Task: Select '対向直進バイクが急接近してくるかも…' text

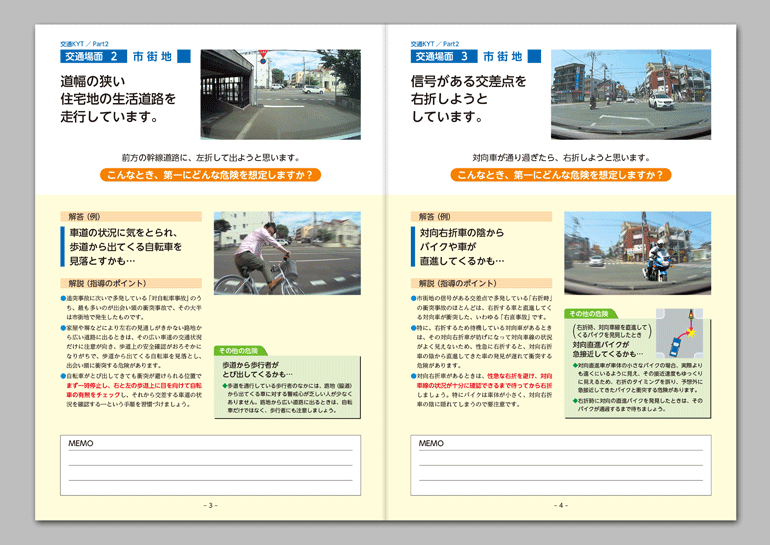Action: point(607,349)
